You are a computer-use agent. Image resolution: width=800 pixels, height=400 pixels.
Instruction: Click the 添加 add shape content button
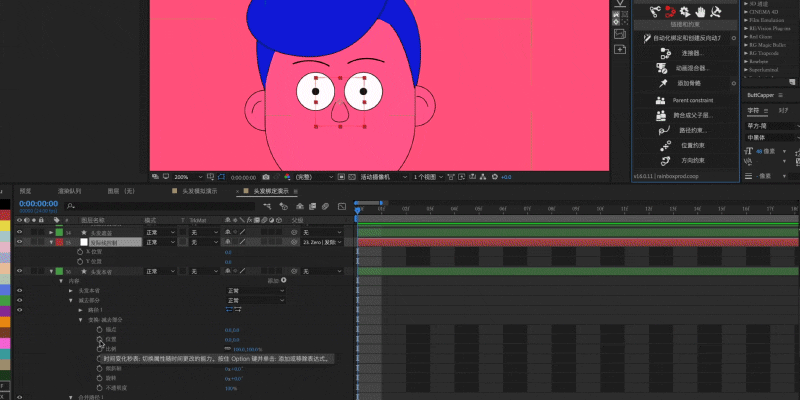pos(277,281)
